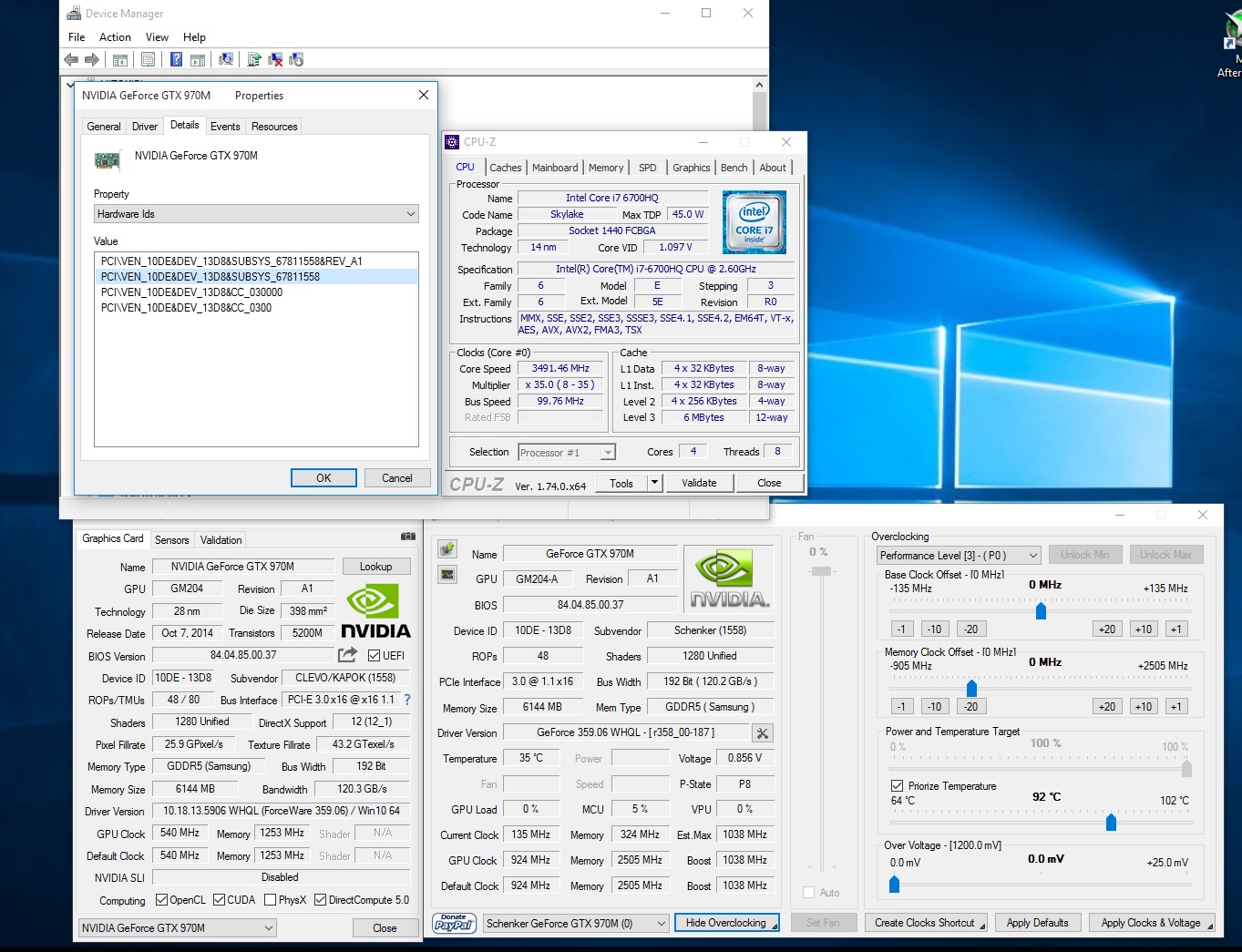Click +10 under Base Clock Offset
Image resolution: width=1242 pixels, height=952 pixels.
point(1144,630)
